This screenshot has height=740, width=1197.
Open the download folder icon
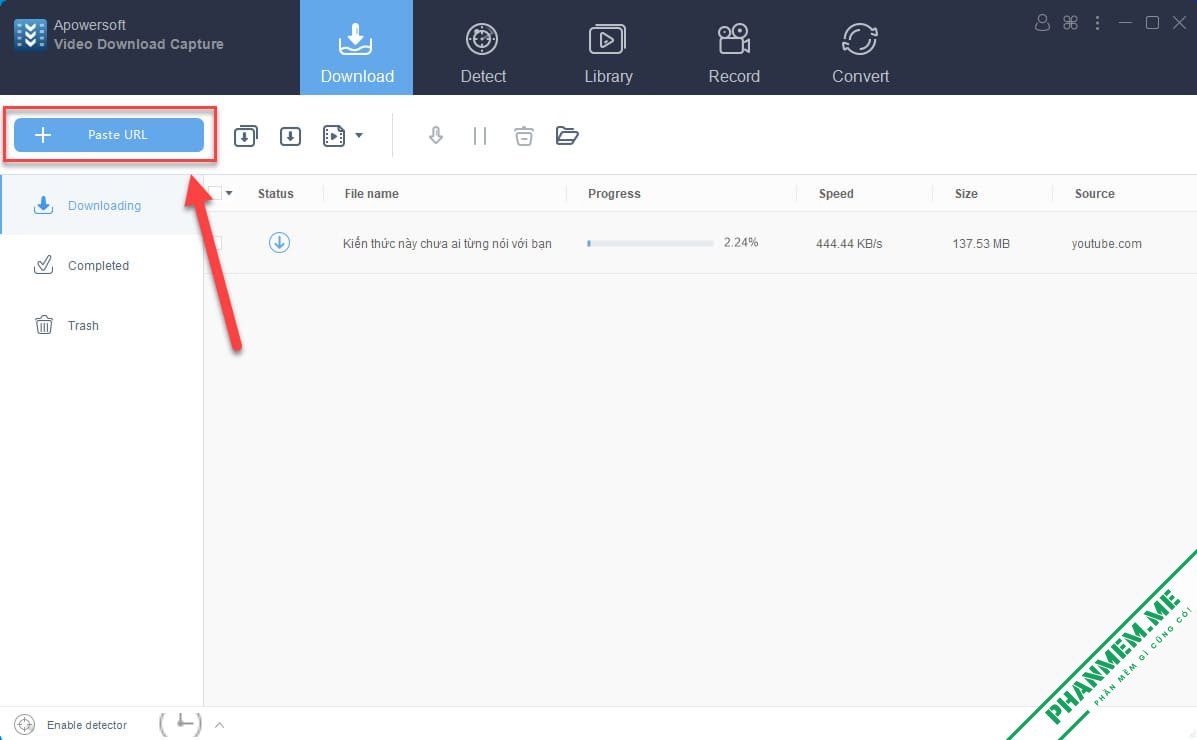click(x=566, y=136)
